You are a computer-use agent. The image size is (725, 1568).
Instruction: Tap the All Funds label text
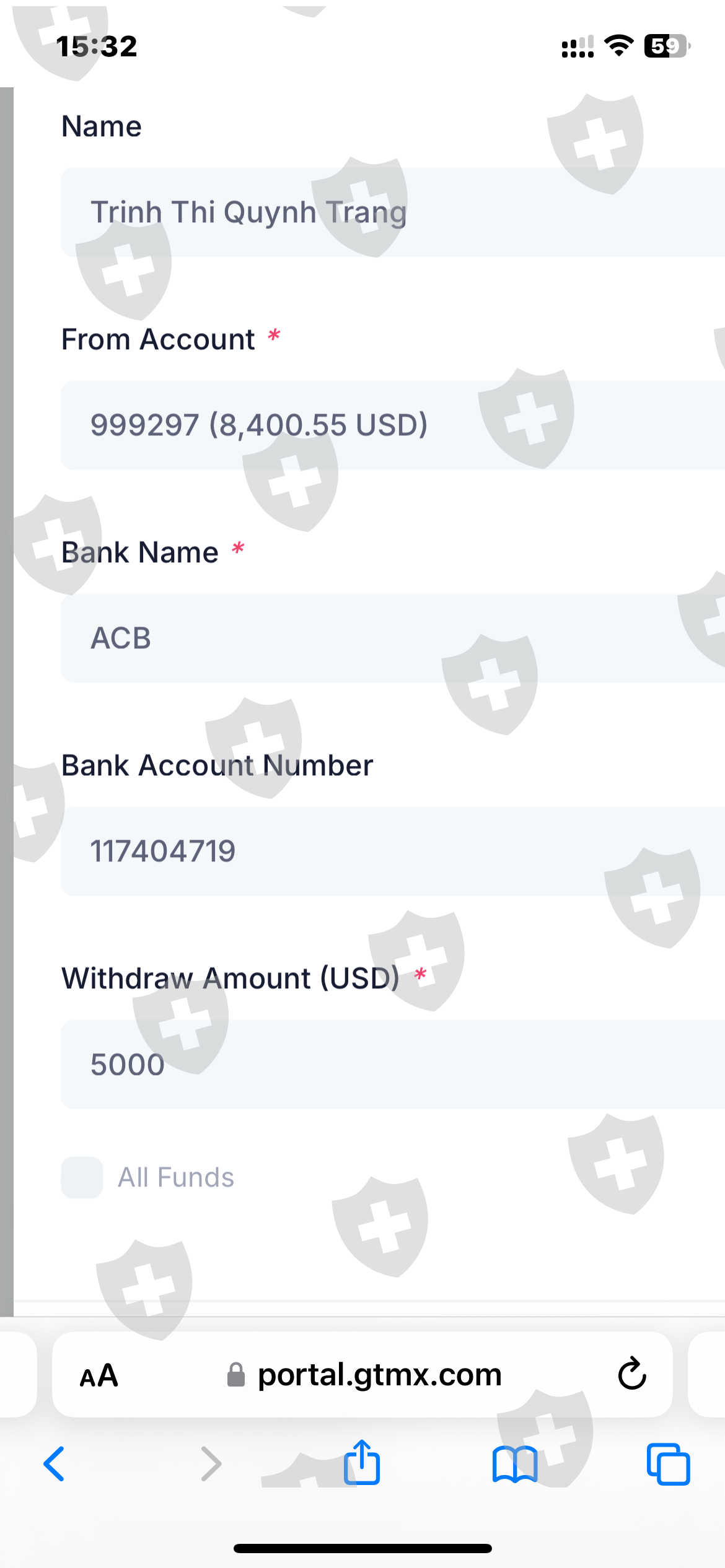(176, 1177)
